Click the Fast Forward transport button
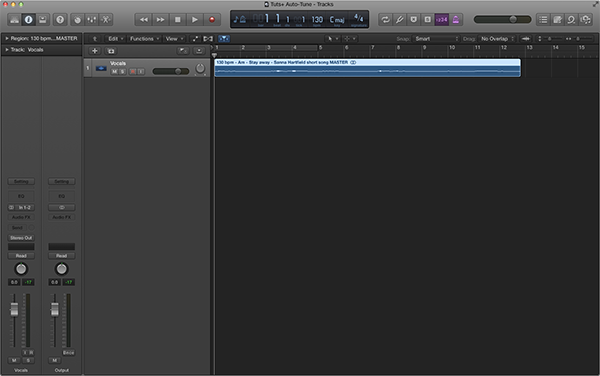 (160, 20)
